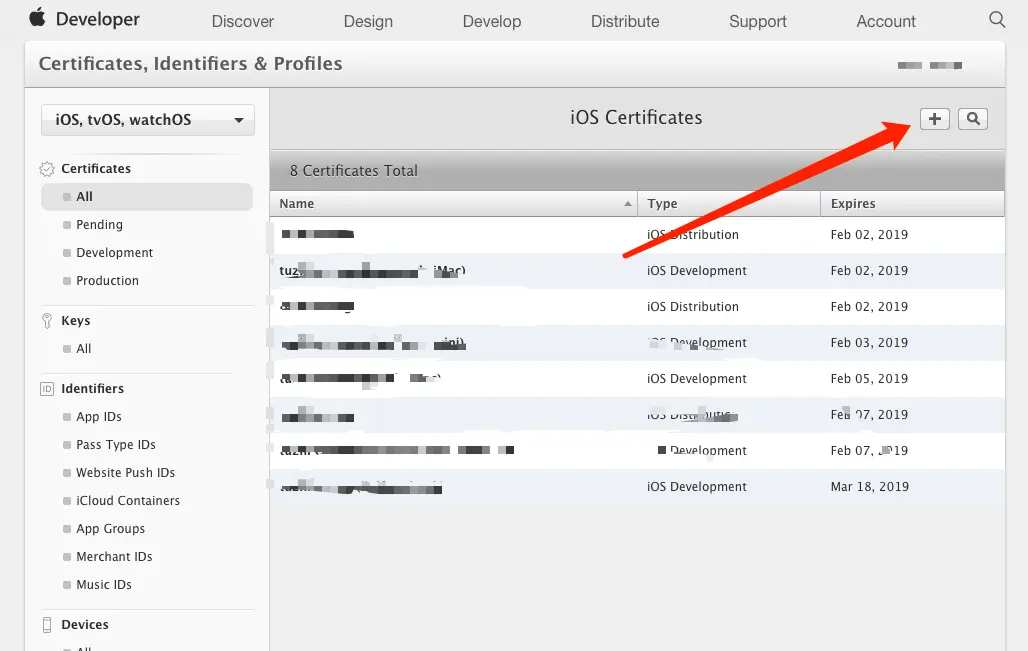The height and width of the screenshot is (651, 1028).
Task: Click the Apple Developer logo
Action: (84, 19)
